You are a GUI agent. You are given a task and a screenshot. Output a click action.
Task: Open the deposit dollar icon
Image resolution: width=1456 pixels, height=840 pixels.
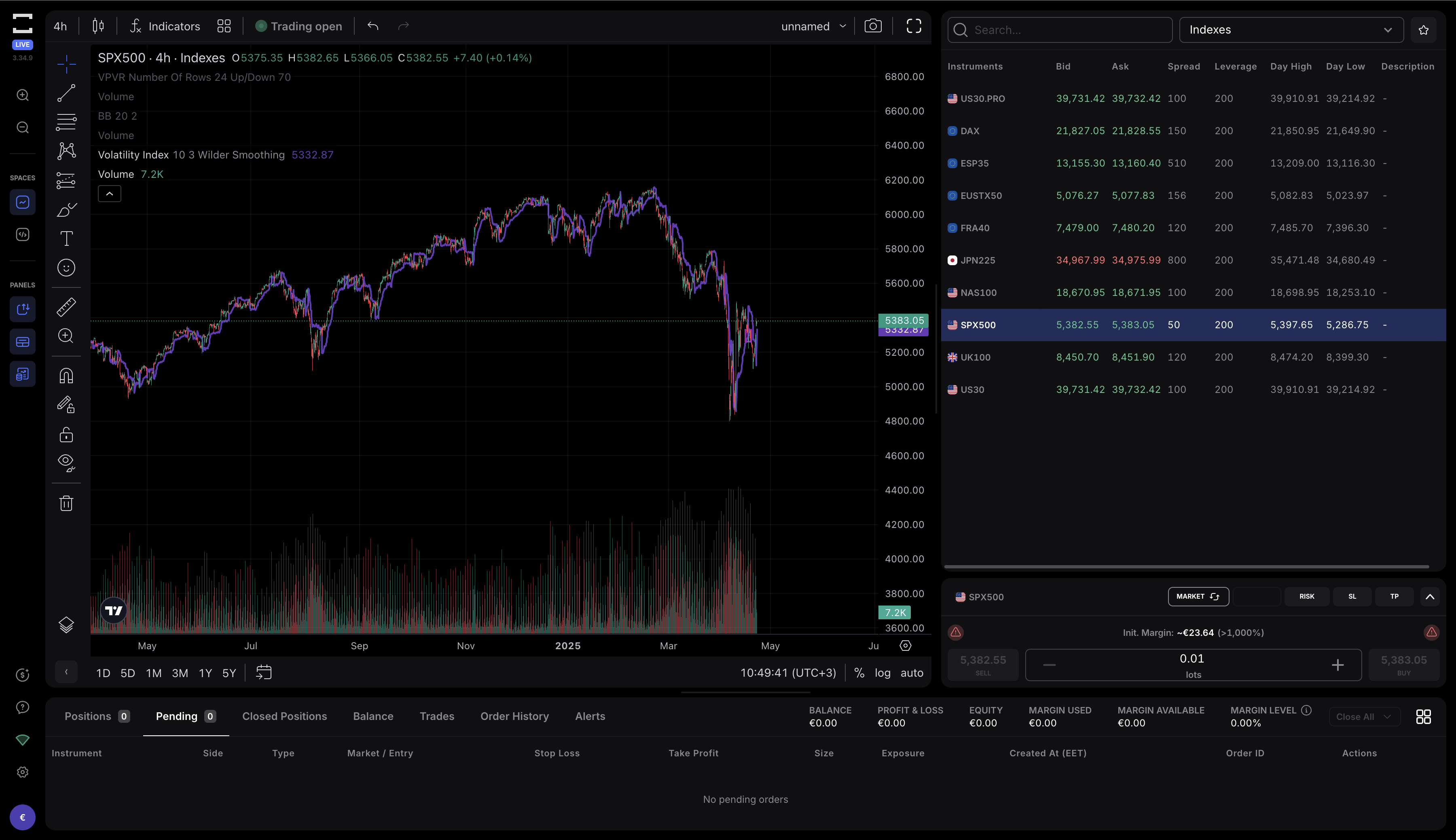click(23, 675)
